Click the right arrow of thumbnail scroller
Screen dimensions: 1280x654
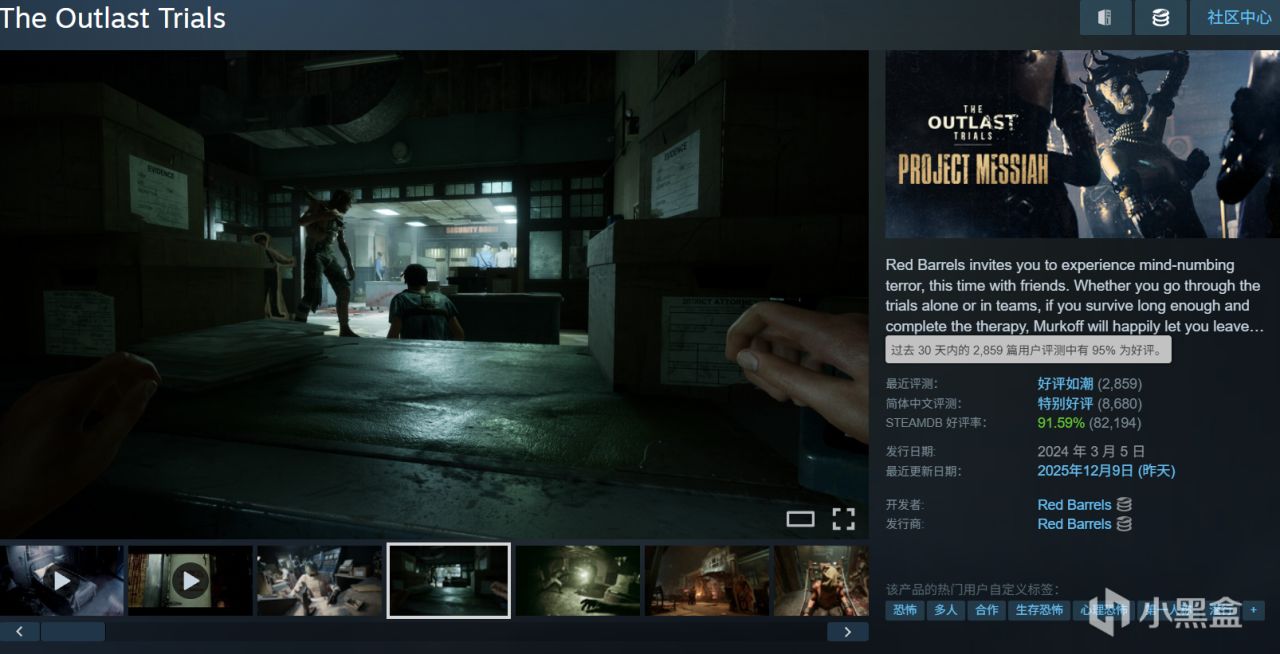pos(848,631)
